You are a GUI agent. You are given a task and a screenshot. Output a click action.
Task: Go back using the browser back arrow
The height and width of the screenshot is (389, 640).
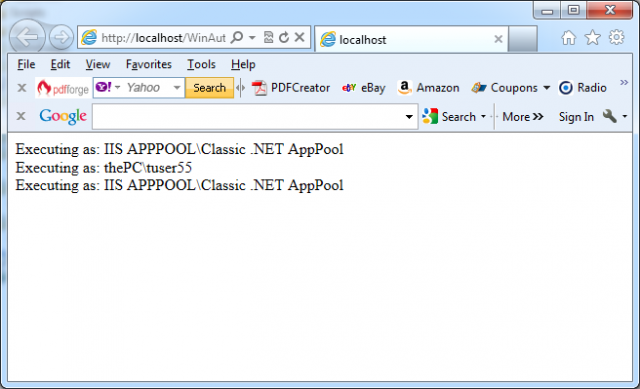[x=27, y=37]
